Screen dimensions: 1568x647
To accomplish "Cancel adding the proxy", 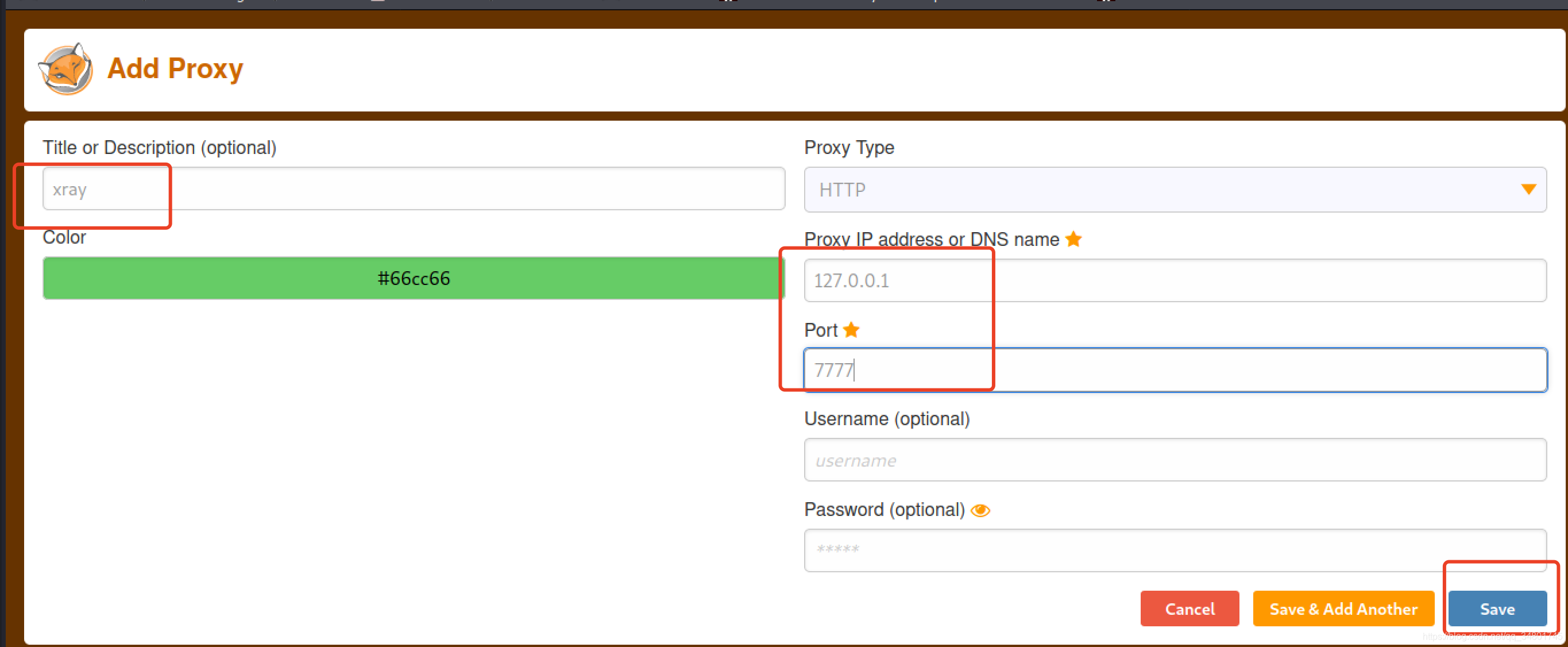I will pyautogui.click(x=1189, y=608).
